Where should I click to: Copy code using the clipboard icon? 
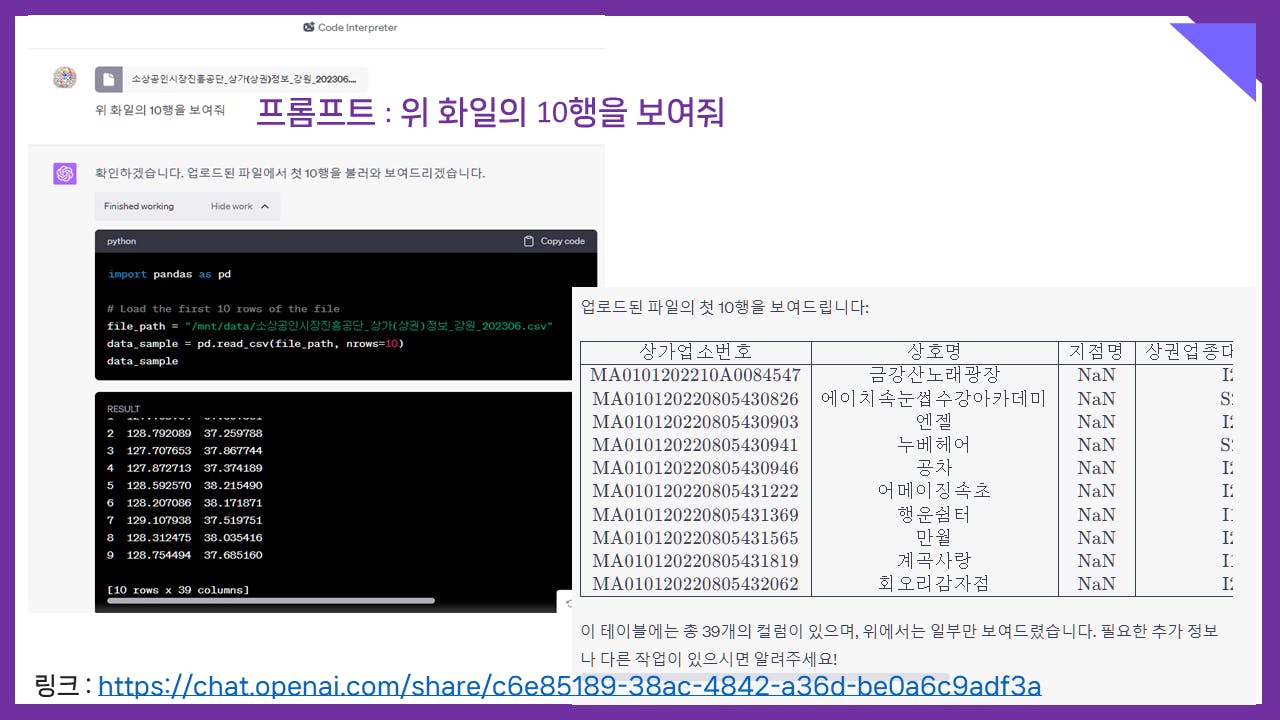[x=529, y=241]
